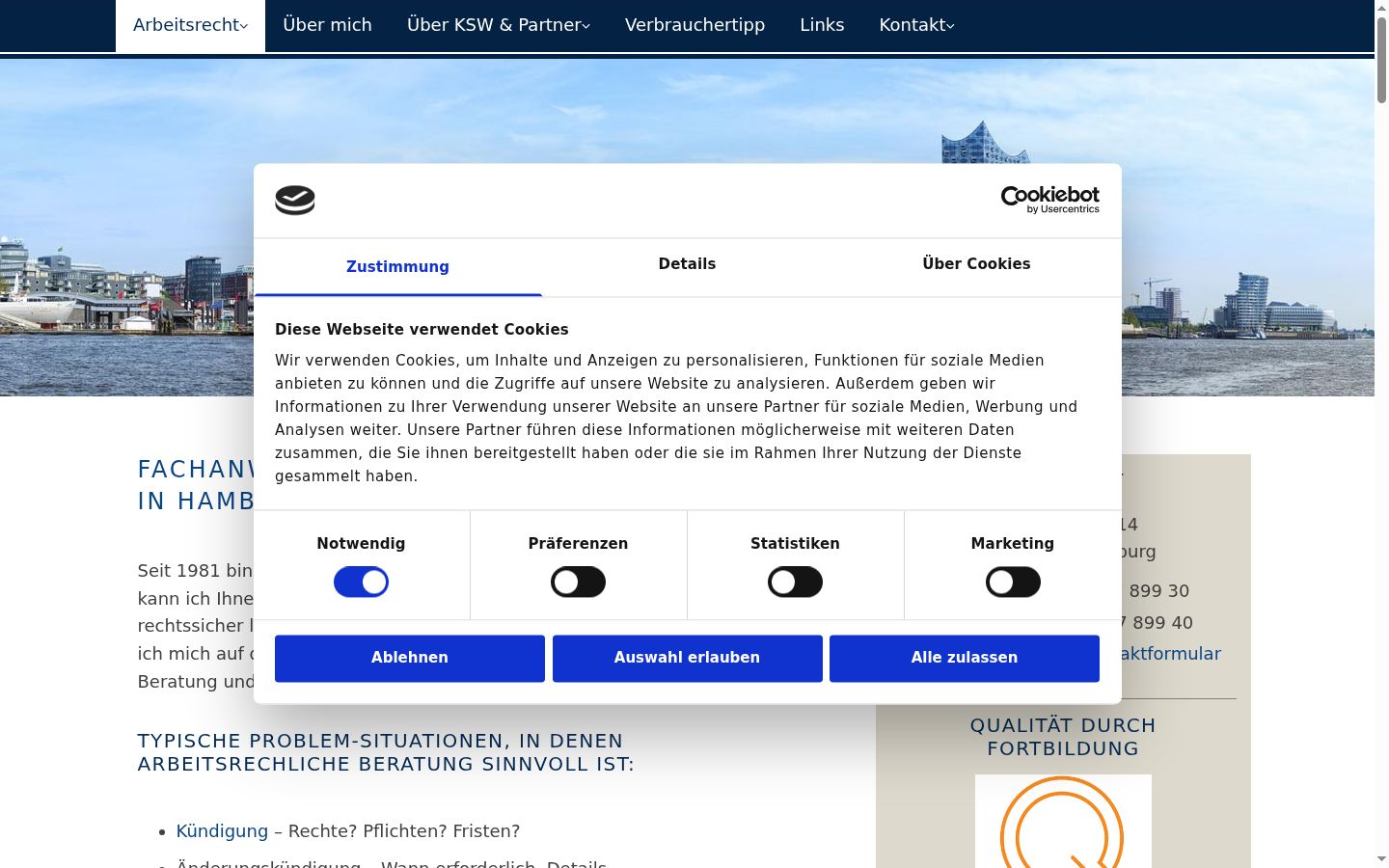Screen dimensions: 1389x868
Task: Enable the Marketing cookie switch
Action: 1013,583
